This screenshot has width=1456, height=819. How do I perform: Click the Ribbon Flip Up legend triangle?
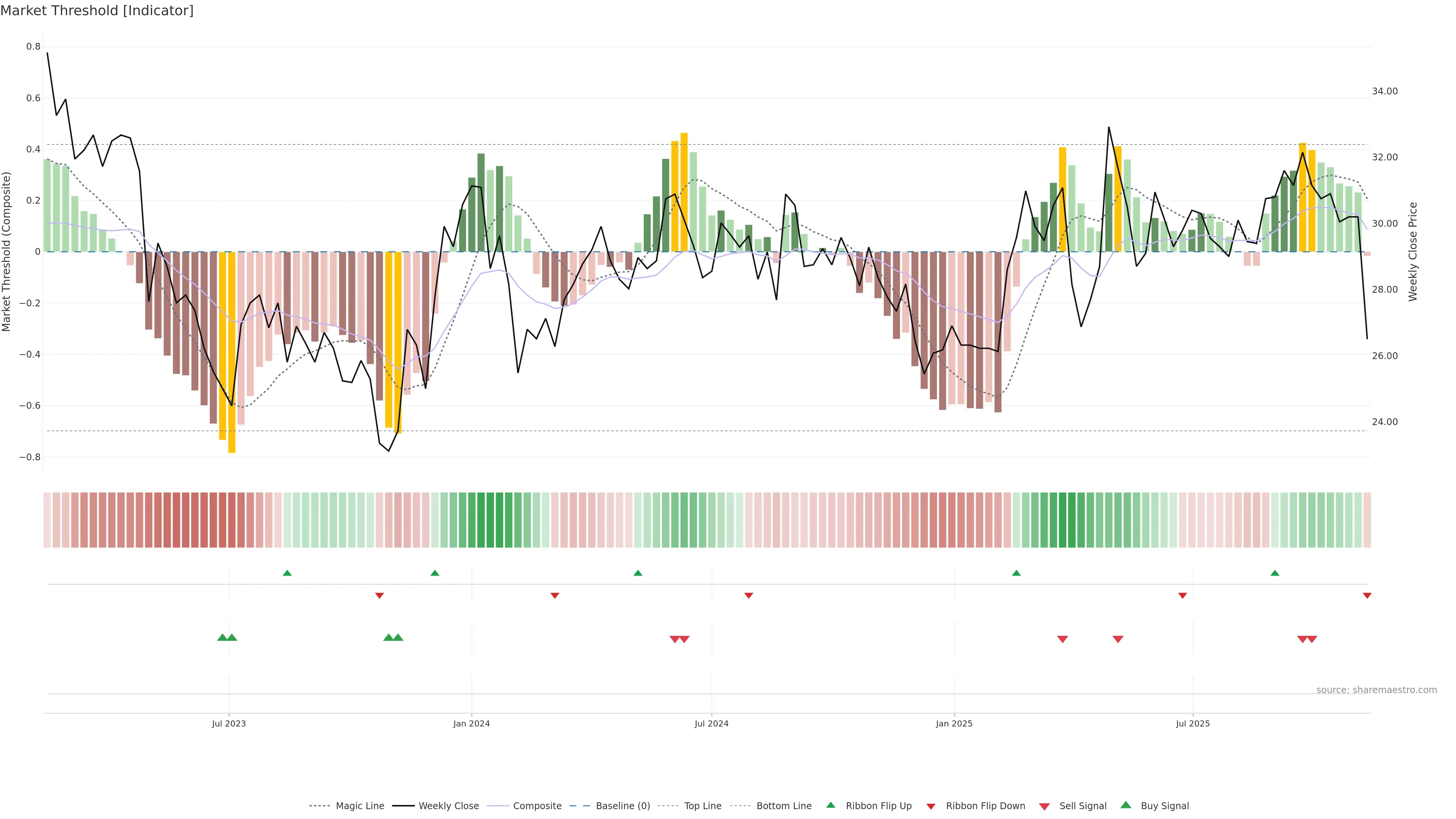(x=830, y=805)
